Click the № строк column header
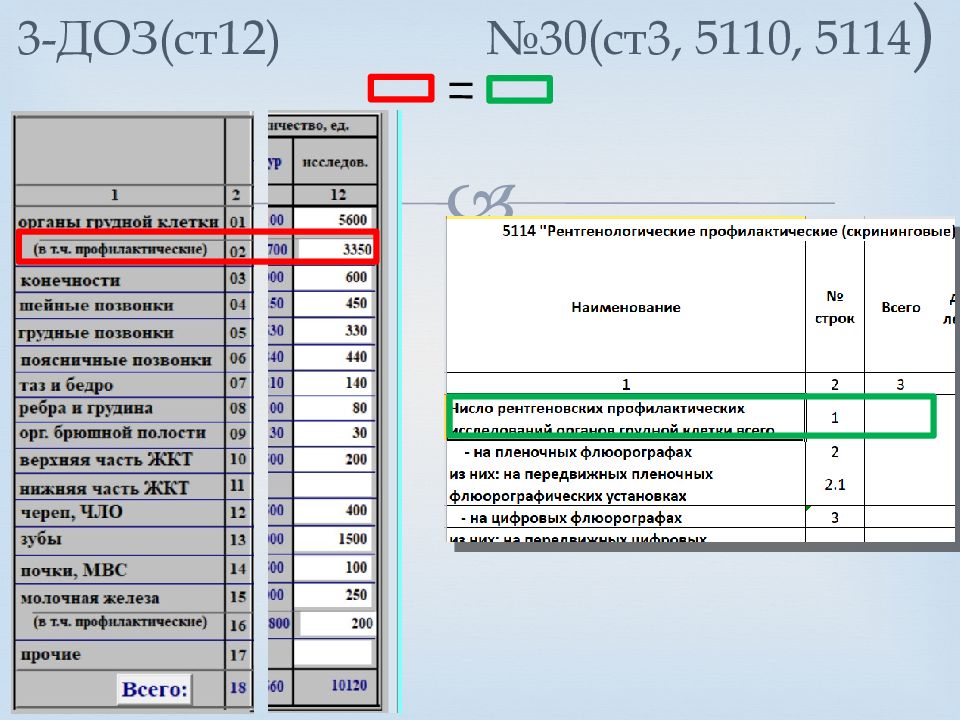This screenshot has height=720, width=960. 834,307
